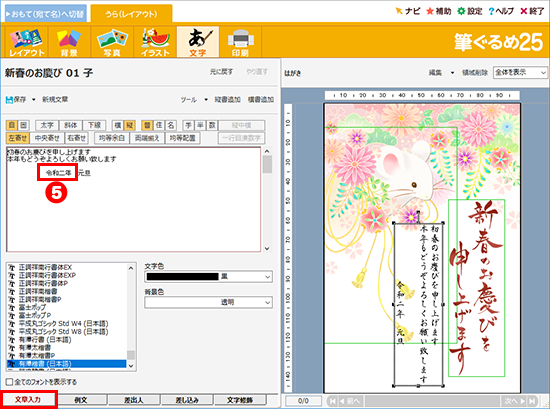Select 名 name text type
Image resolution: width=550 pixels, height=409 pixels.
tap(170, 125)
